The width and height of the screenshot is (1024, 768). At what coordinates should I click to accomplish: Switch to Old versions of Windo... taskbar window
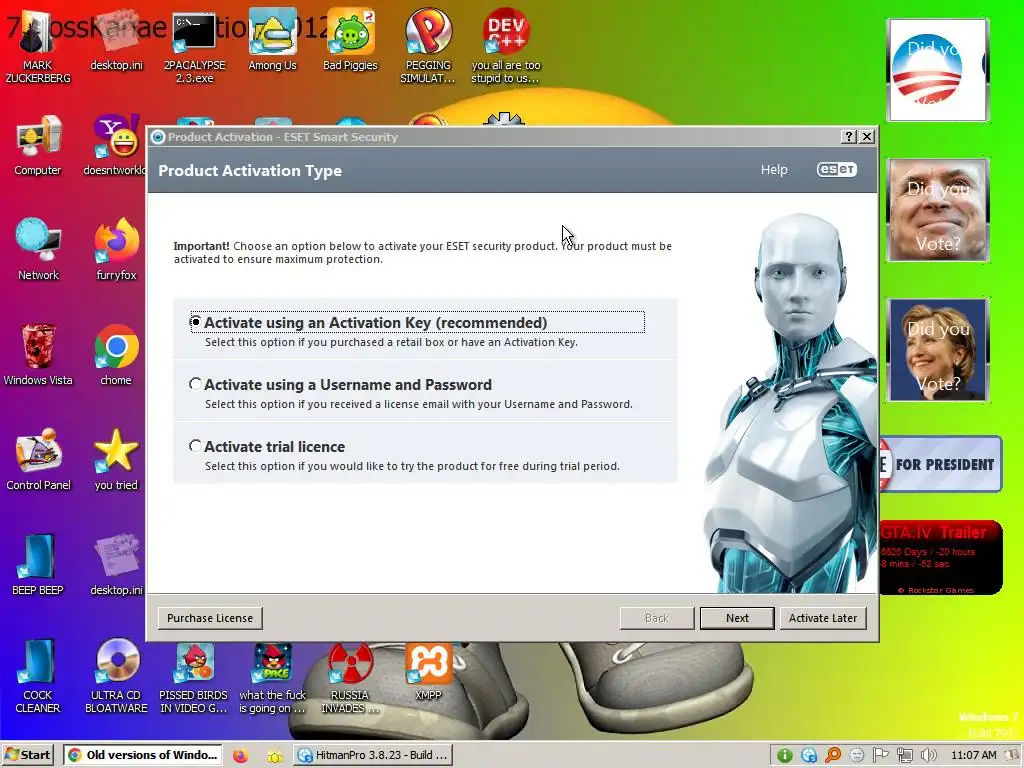click(142, 755)
